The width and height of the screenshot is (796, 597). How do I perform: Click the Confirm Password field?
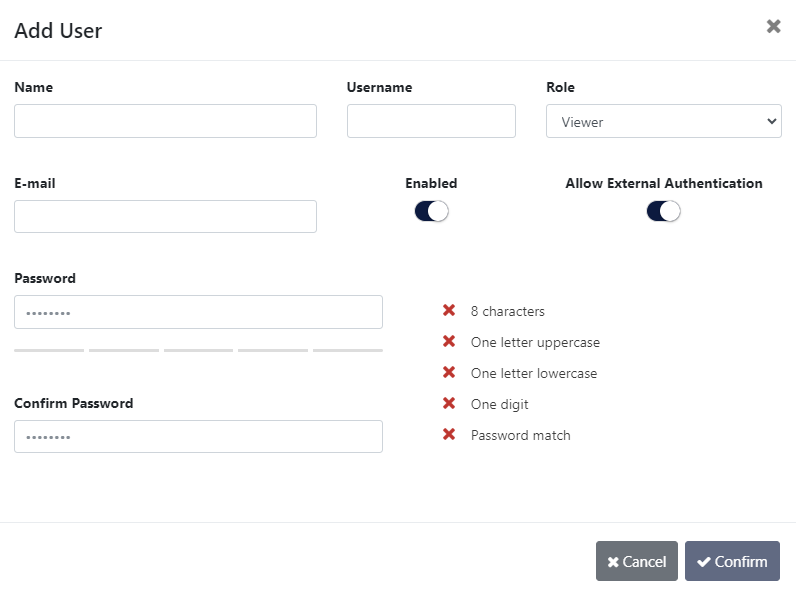pos(198,436)
